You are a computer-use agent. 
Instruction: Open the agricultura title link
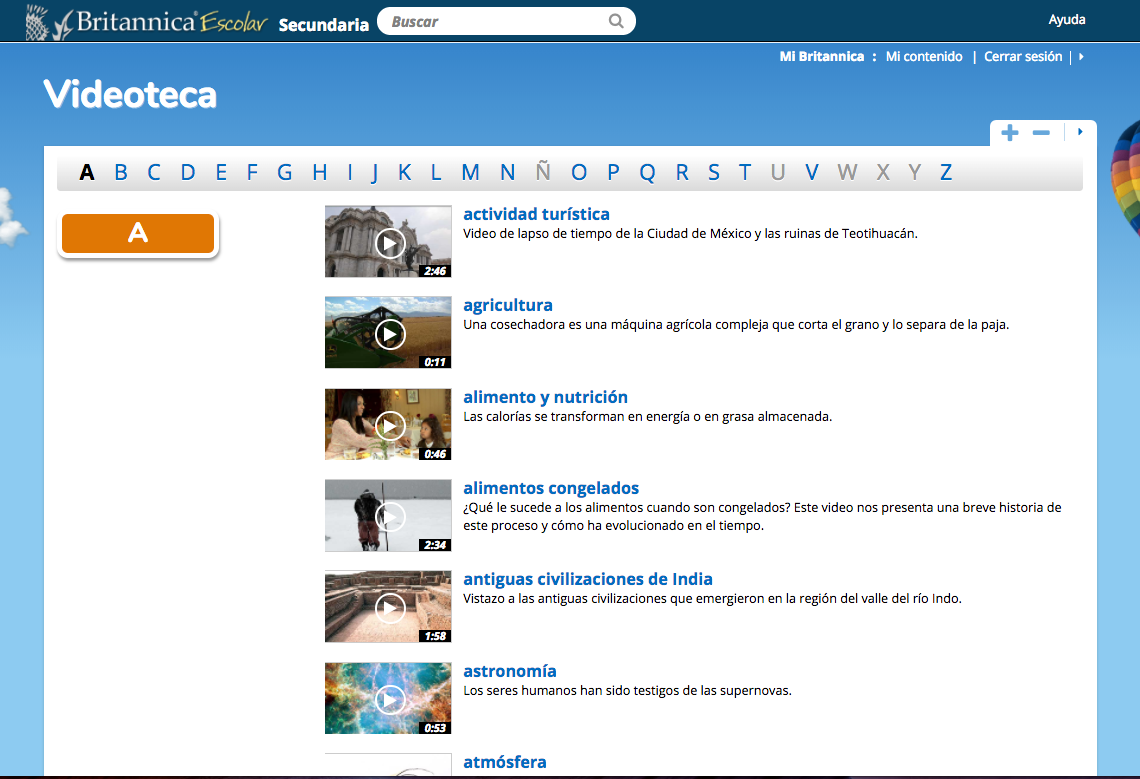pyautogui.click(x=507, y=305)
